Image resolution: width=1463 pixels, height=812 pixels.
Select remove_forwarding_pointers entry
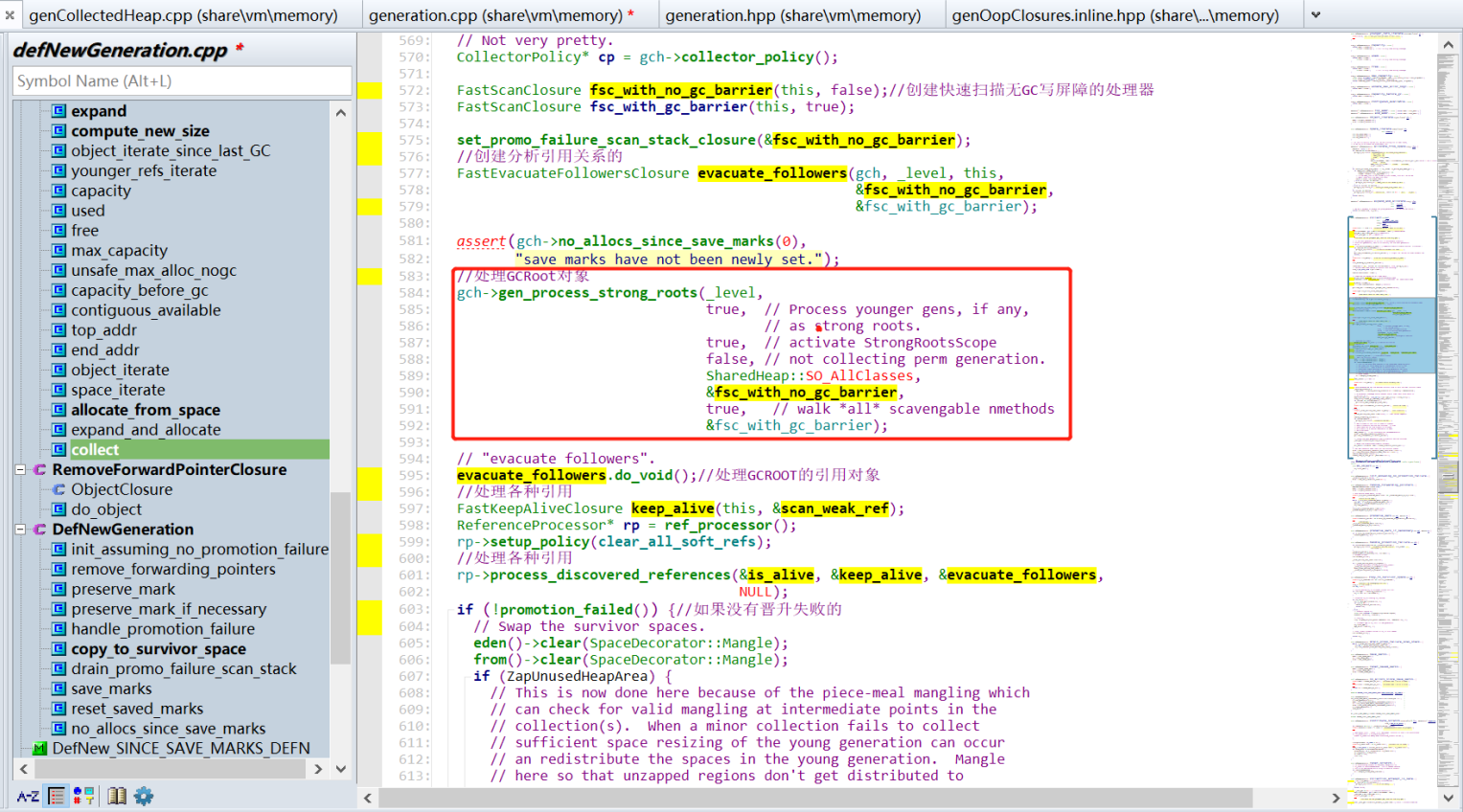pos(173,569)
